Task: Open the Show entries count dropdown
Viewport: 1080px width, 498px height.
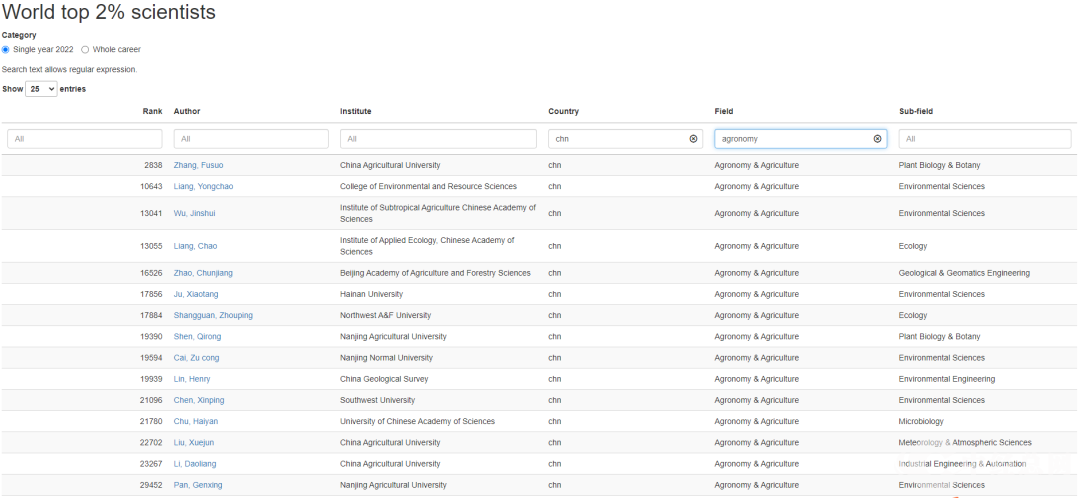Action: pos(41,89)
